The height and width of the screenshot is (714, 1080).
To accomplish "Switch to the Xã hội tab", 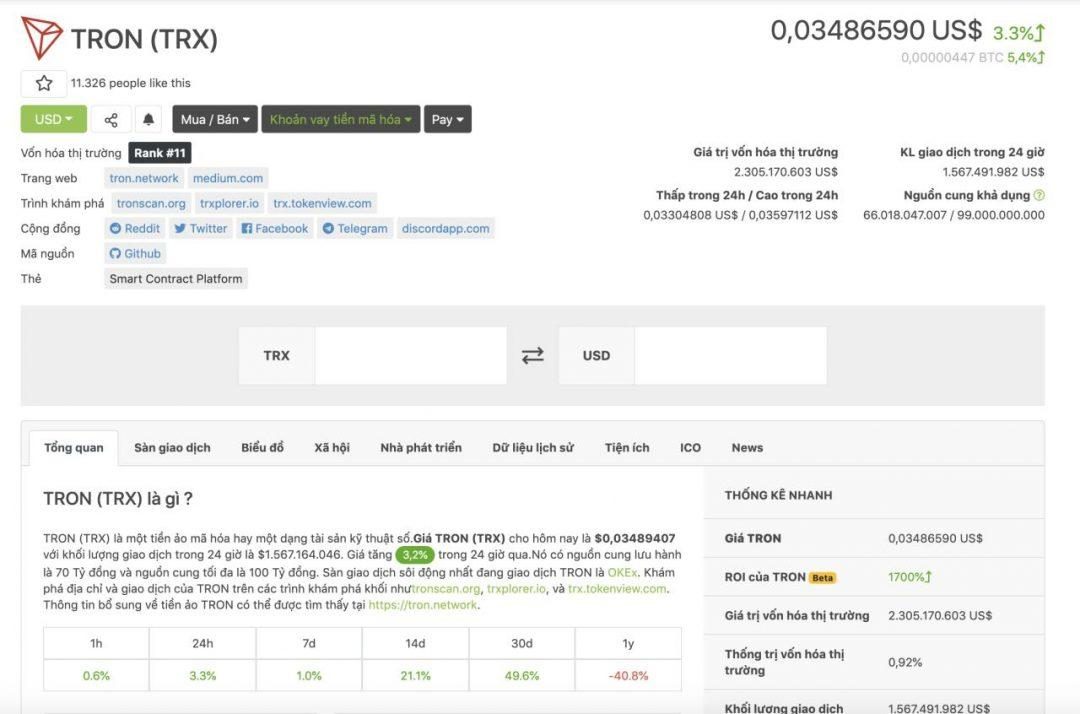I will [x=332, y=448].
